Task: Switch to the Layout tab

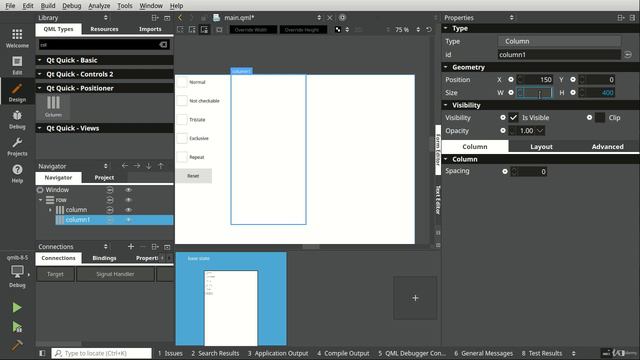Action: coord(541,147)
